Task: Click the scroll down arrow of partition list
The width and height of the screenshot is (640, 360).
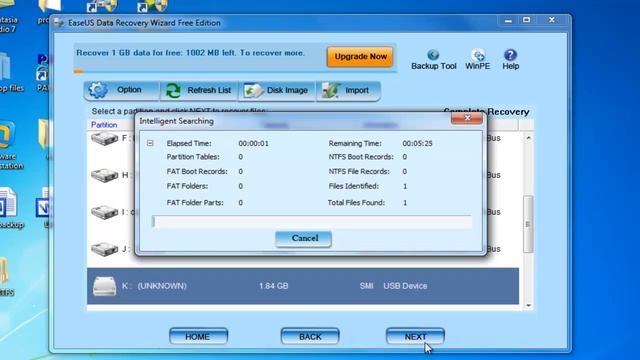Action: point(529,305)
